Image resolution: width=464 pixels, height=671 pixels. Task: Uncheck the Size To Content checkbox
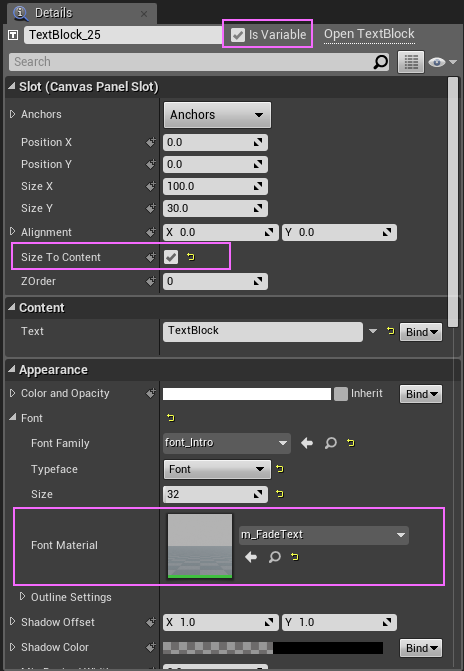click(171, 257)
